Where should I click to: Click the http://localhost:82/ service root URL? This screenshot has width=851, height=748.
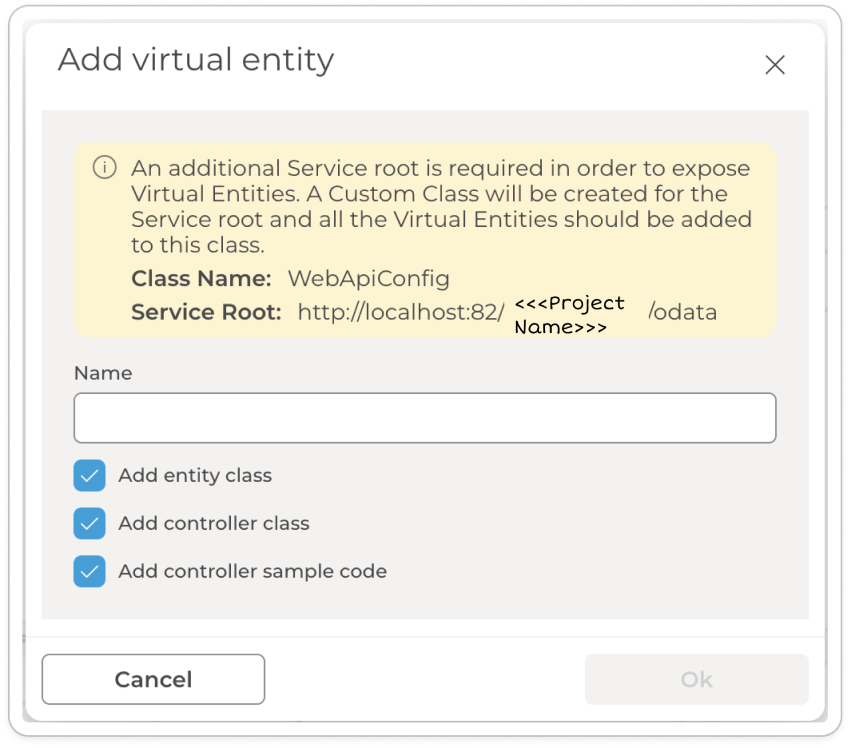click(x=400, y=312)
